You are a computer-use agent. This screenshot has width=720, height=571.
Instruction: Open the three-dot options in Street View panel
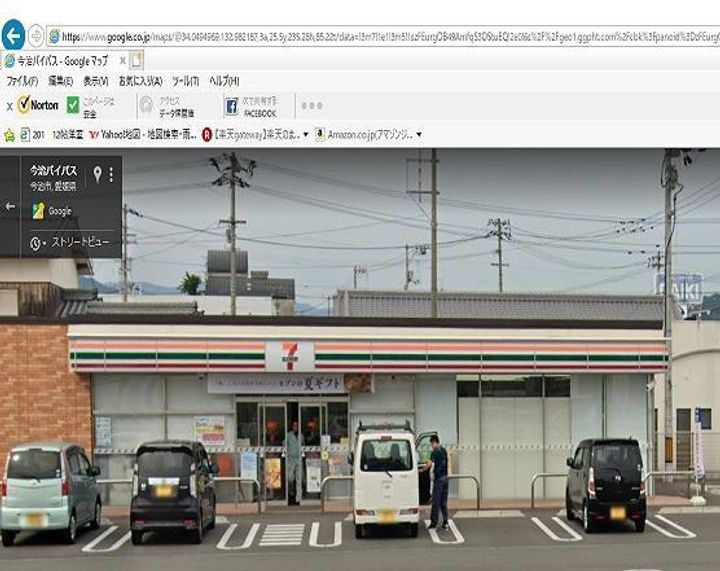[111, 174]
